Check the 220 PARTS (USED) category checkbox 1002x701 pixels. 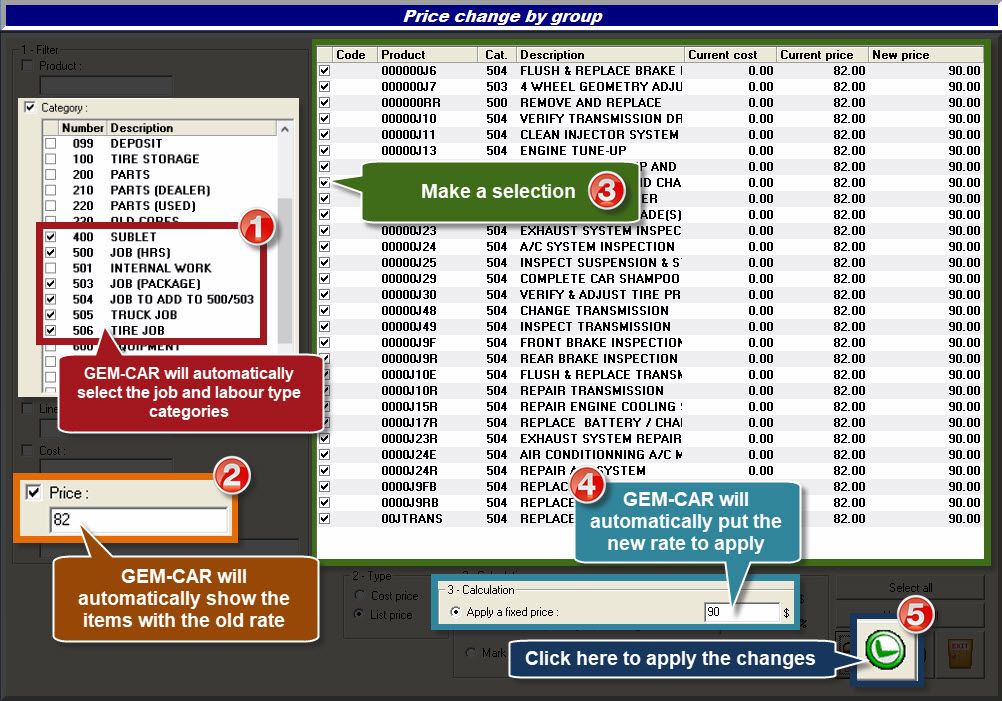tap(50, 206)
